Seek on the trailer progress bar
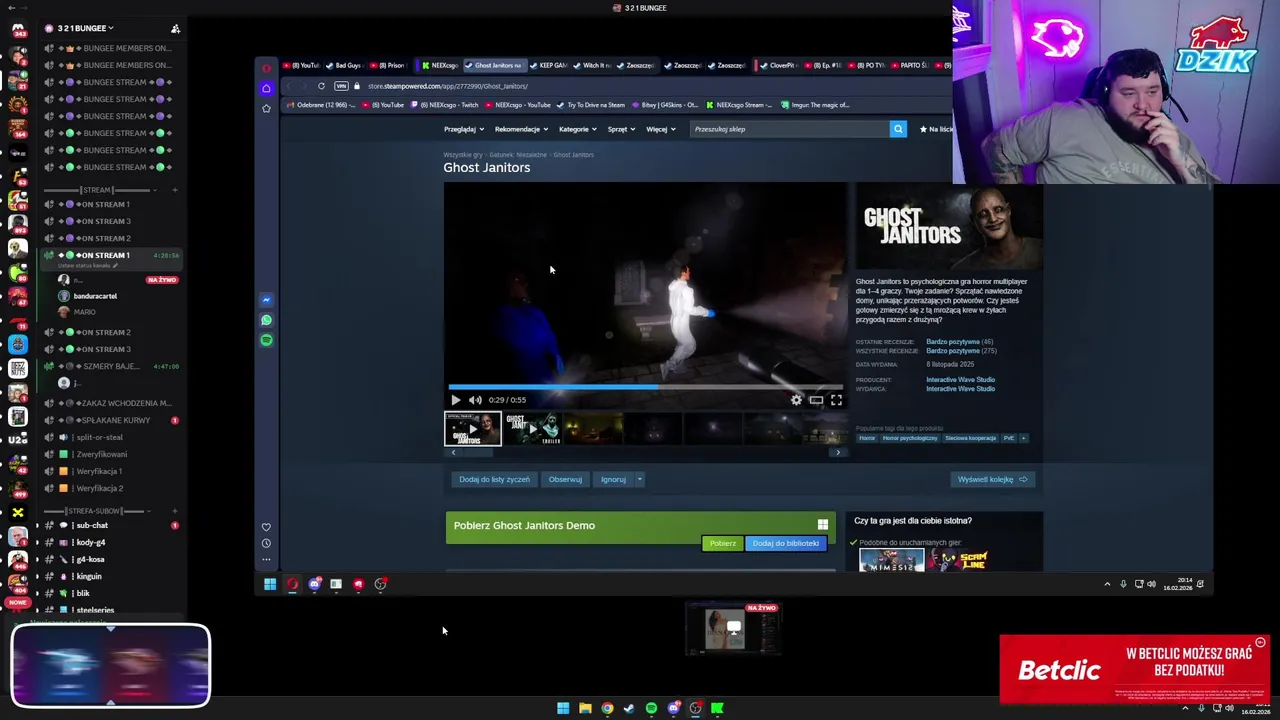 [645, 386]
